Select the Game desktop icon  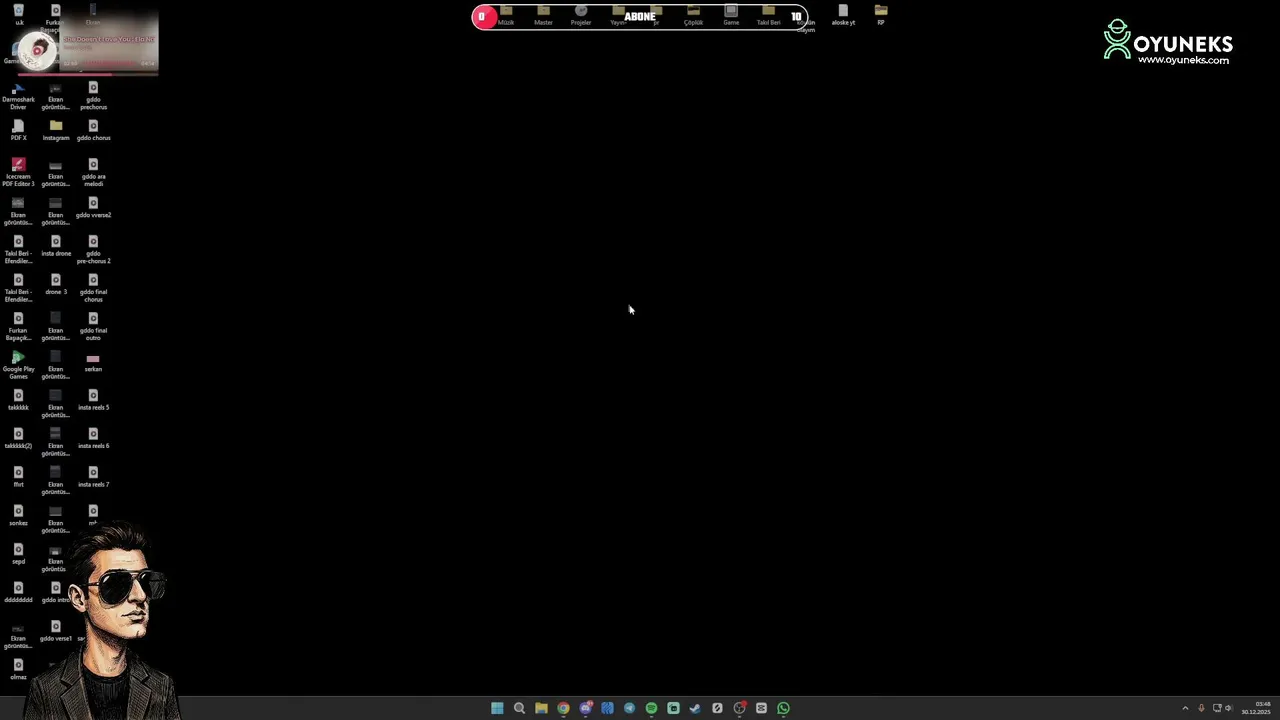(x=731, y=15)
